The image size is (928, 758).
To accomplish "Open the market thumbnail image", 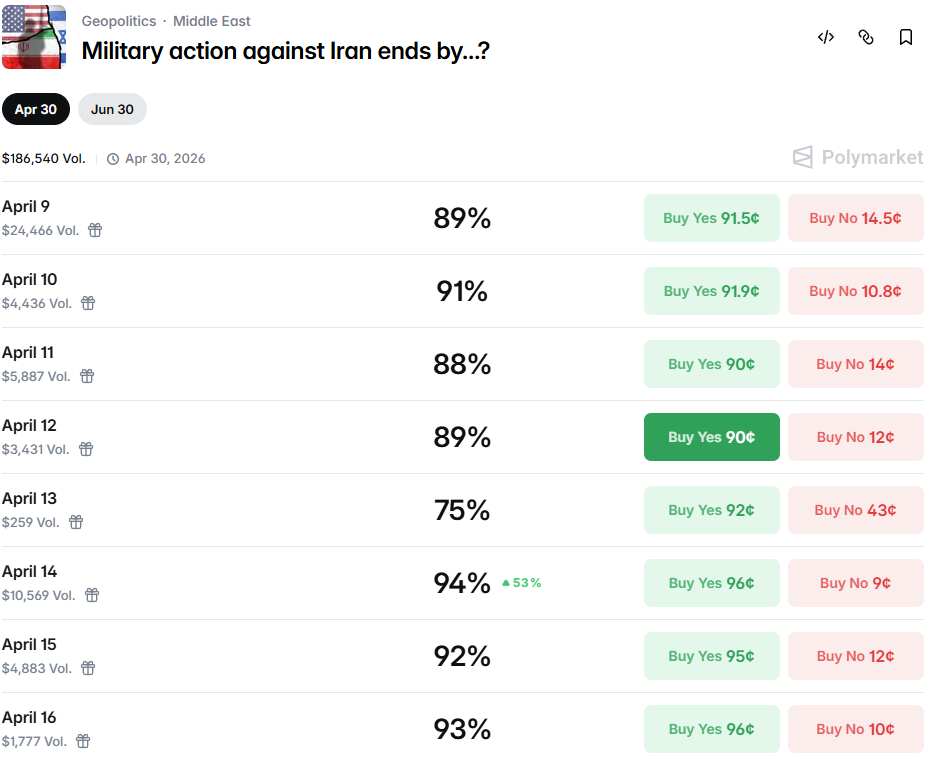I will [x=33, y=37].
